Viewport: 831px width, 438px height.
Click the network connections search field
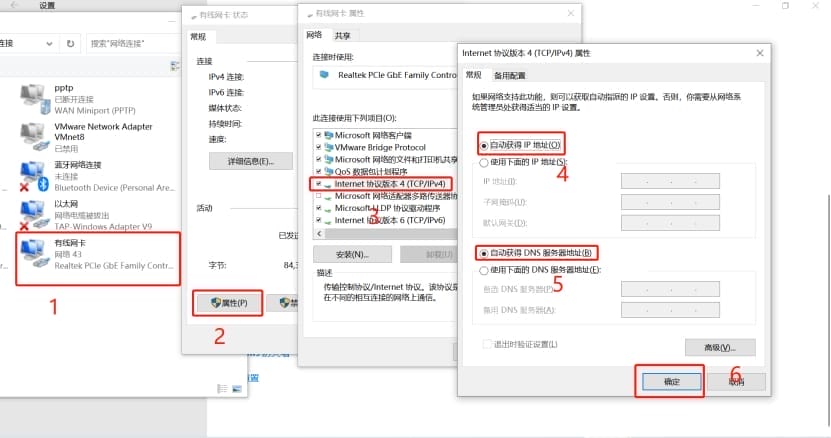tap(134, 43)
